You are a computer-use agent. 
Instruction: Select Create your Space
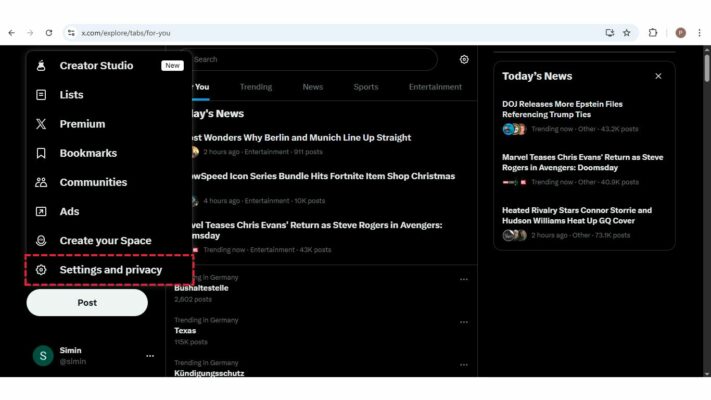pos(109,240)
